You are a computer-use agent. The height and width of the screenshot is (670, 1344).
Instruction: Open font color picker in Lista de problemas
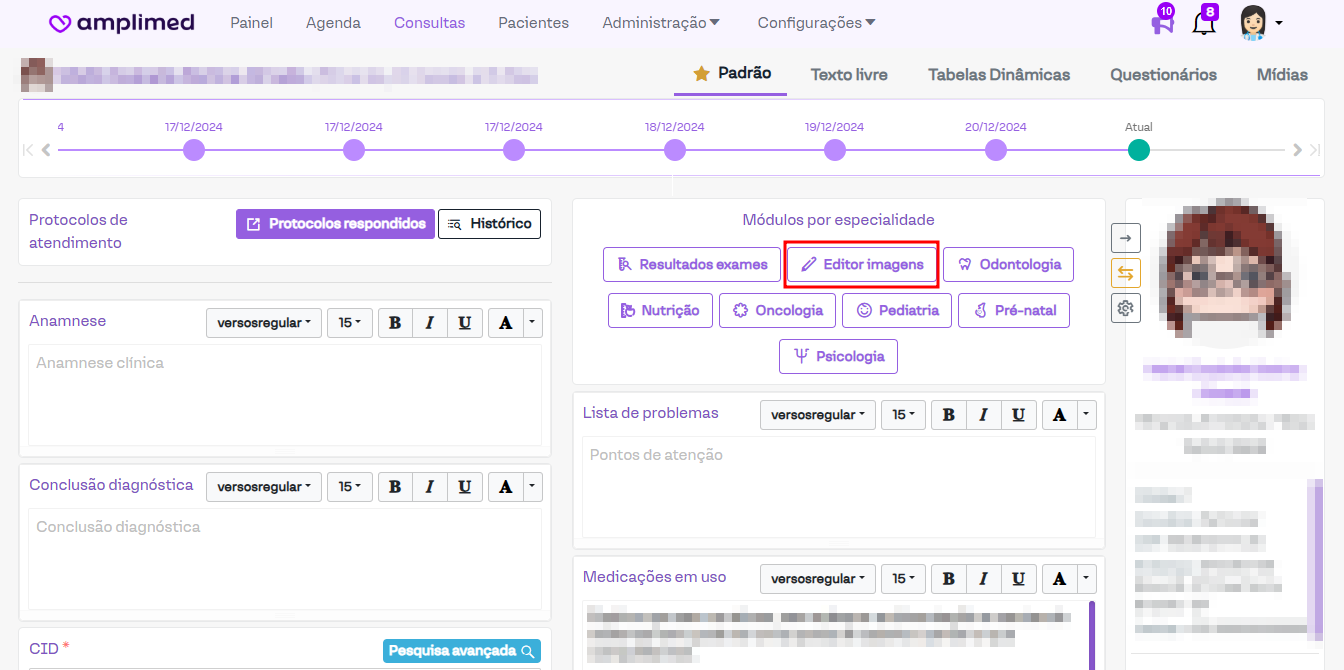pyautogui.click(x=1059, y=415)
